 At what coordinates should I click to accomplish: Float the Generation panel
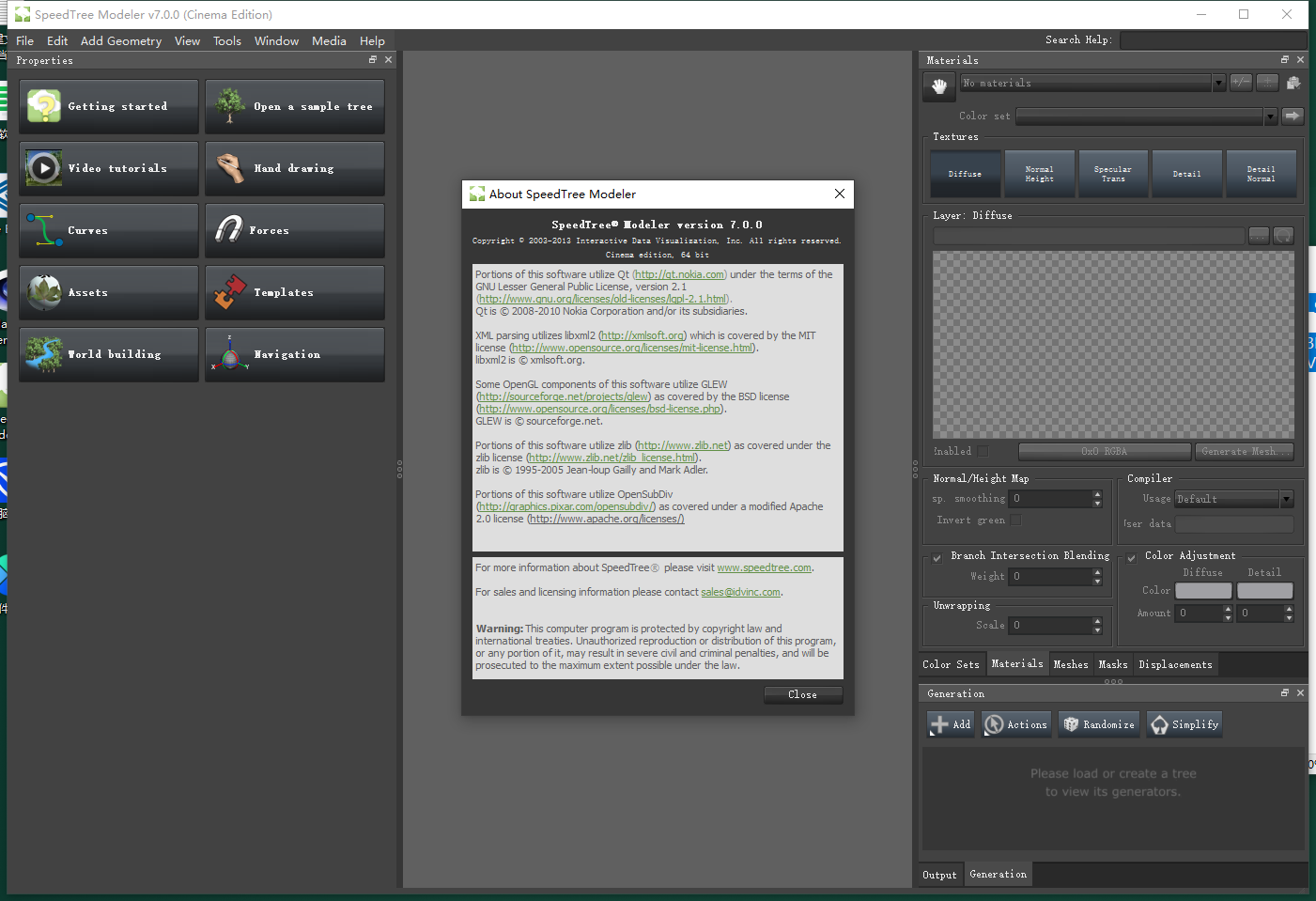tap(1285, 692)
